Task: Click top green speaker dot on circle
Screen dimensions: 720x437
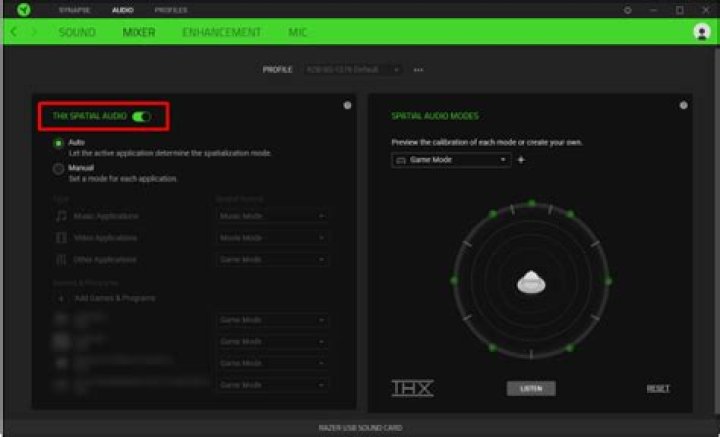Action: tap(530, 201)
